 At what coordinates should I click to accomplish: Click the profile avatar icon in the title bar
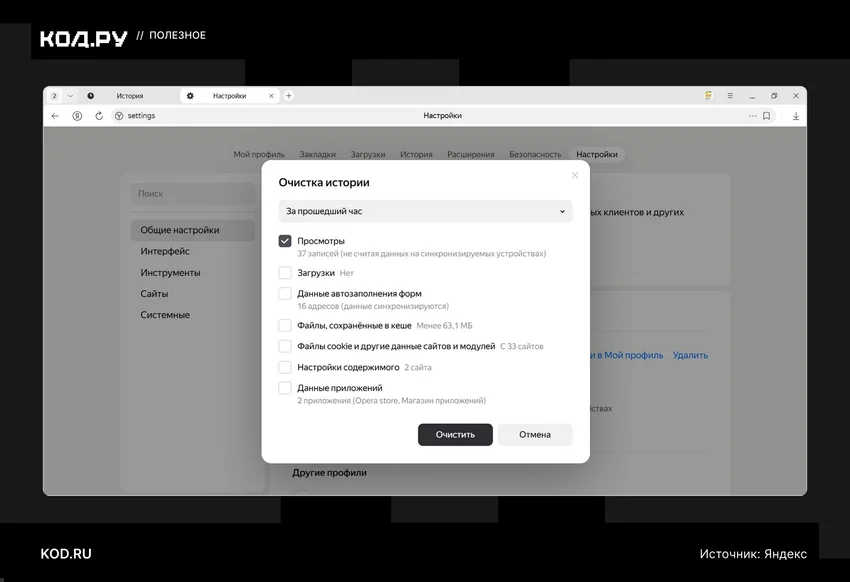708,96
